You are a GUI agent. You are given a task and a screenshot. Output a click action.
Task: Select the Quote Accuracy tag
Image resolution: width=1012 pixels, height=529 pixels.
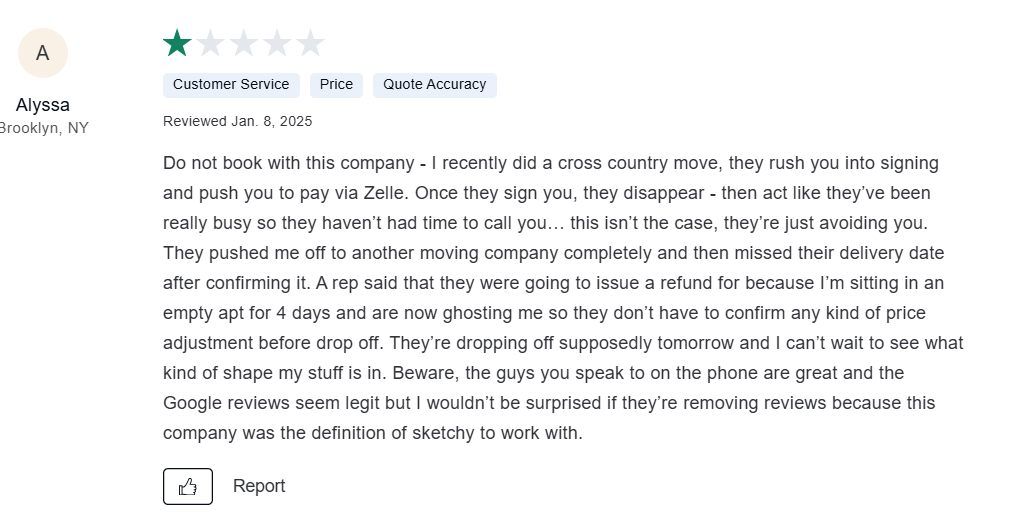tap(434, 85)
